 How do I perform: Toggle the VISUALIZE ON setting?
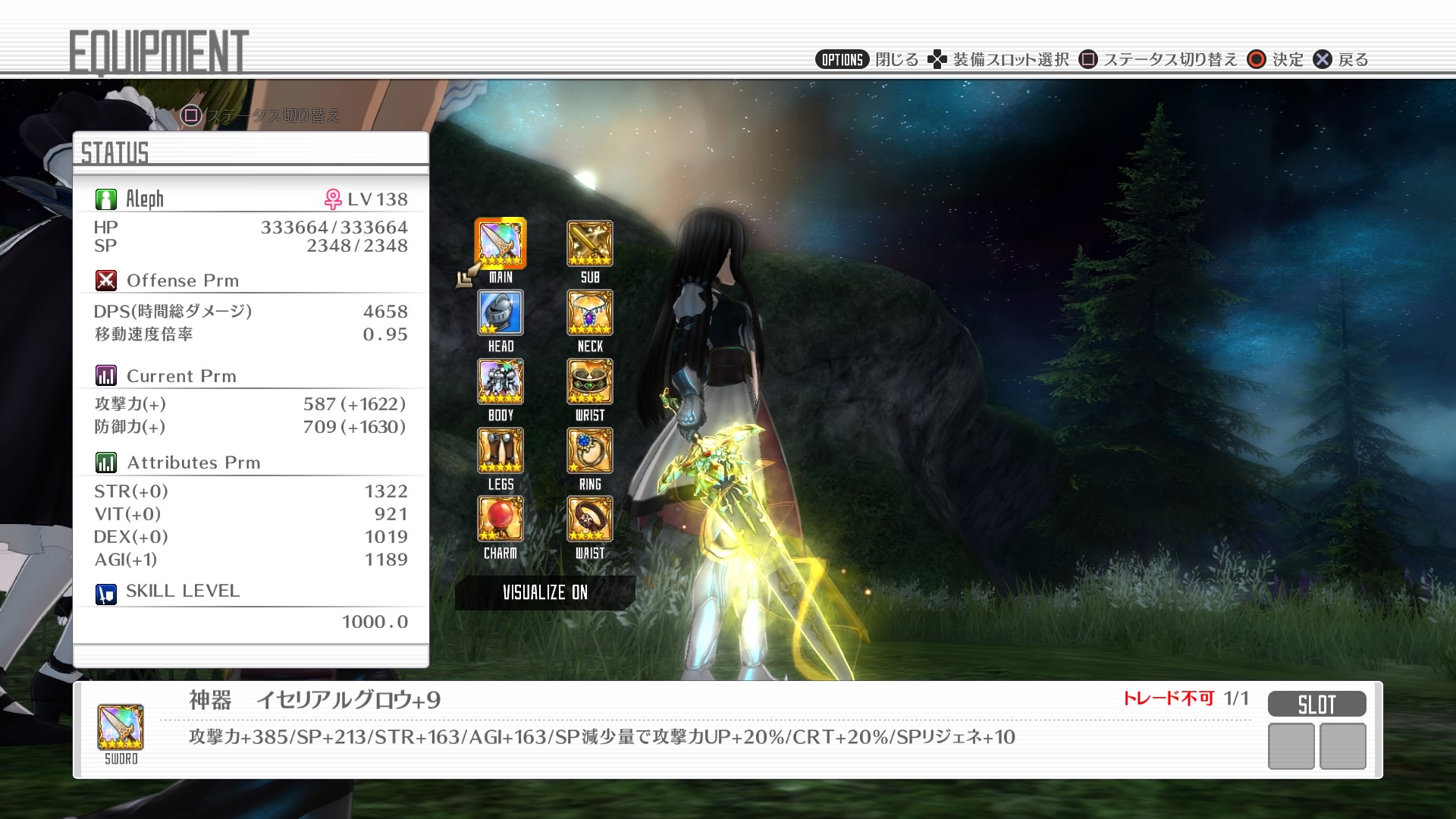point(544,593)
